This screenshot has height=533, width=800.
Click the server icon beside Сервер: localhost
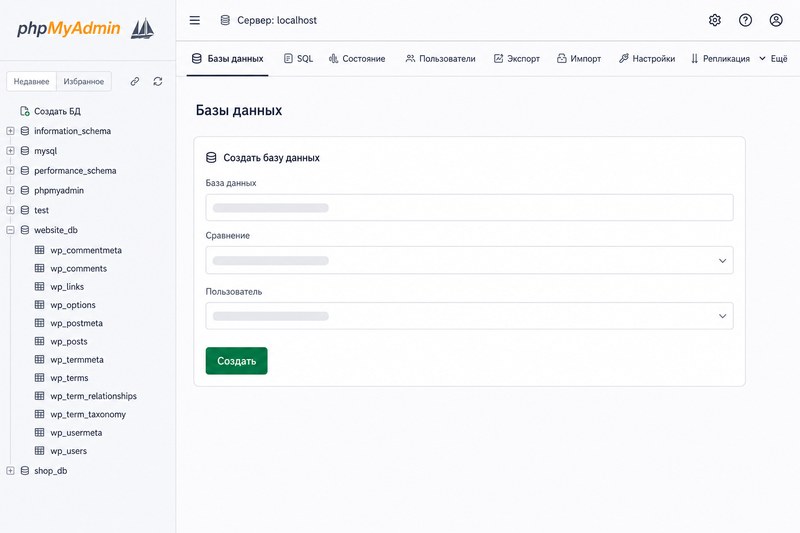point(225,20)
